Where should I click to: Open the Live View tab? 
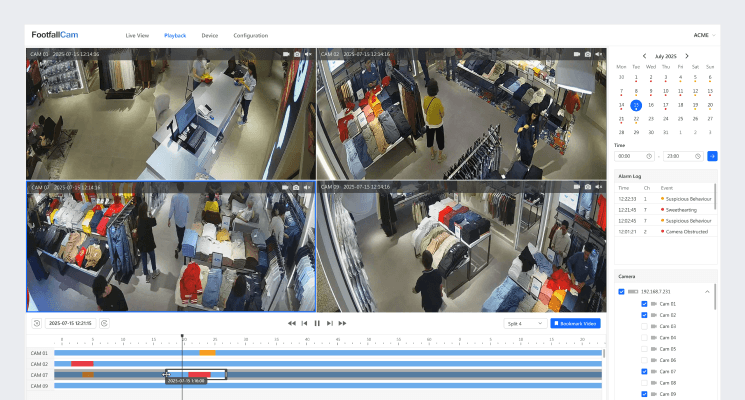coord(137,36)
